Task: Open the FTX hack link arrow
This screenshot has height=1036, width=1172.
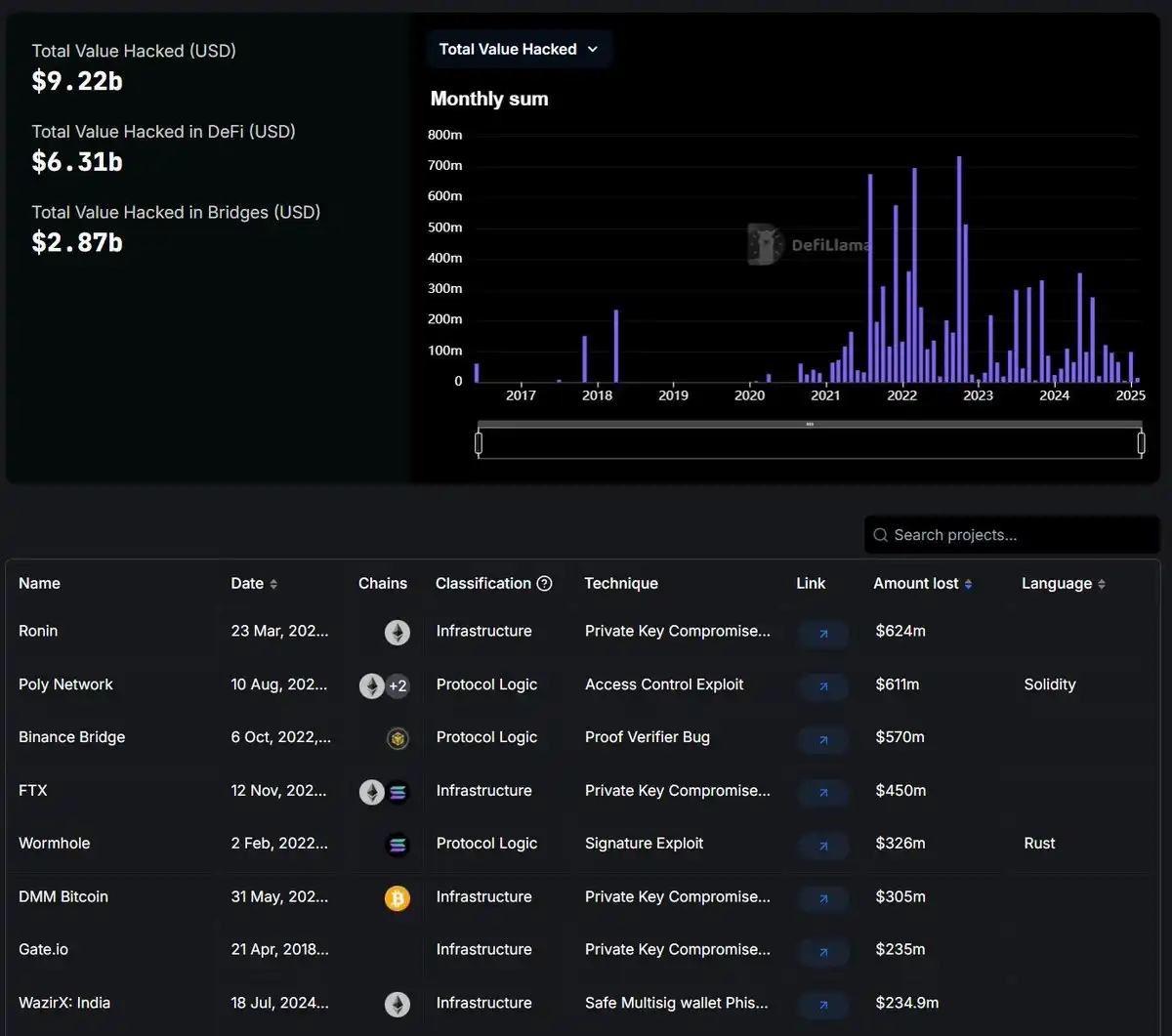Action: [x=823, y=793]
